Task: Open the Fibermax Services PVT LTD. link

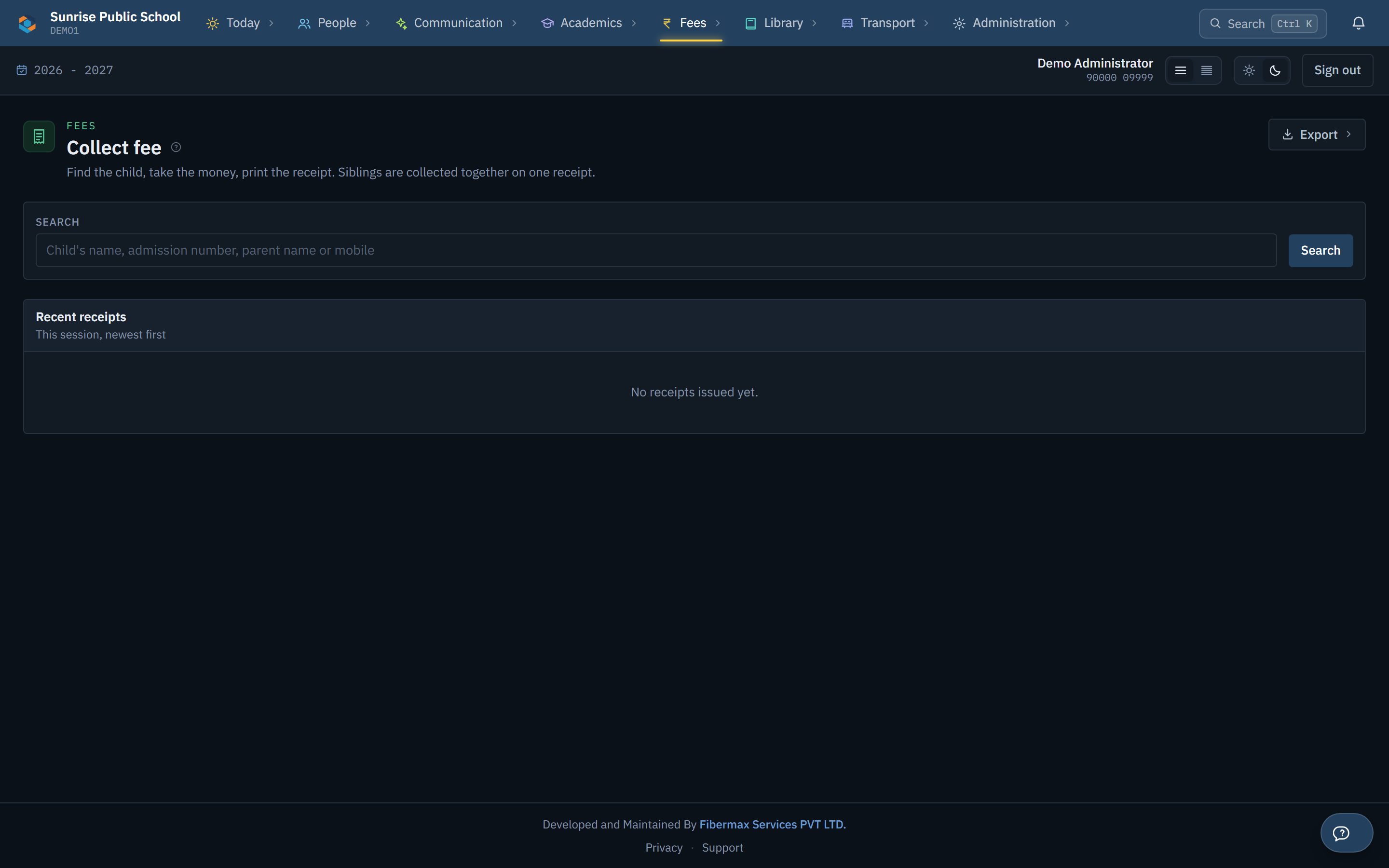Action: click(772, 825)
